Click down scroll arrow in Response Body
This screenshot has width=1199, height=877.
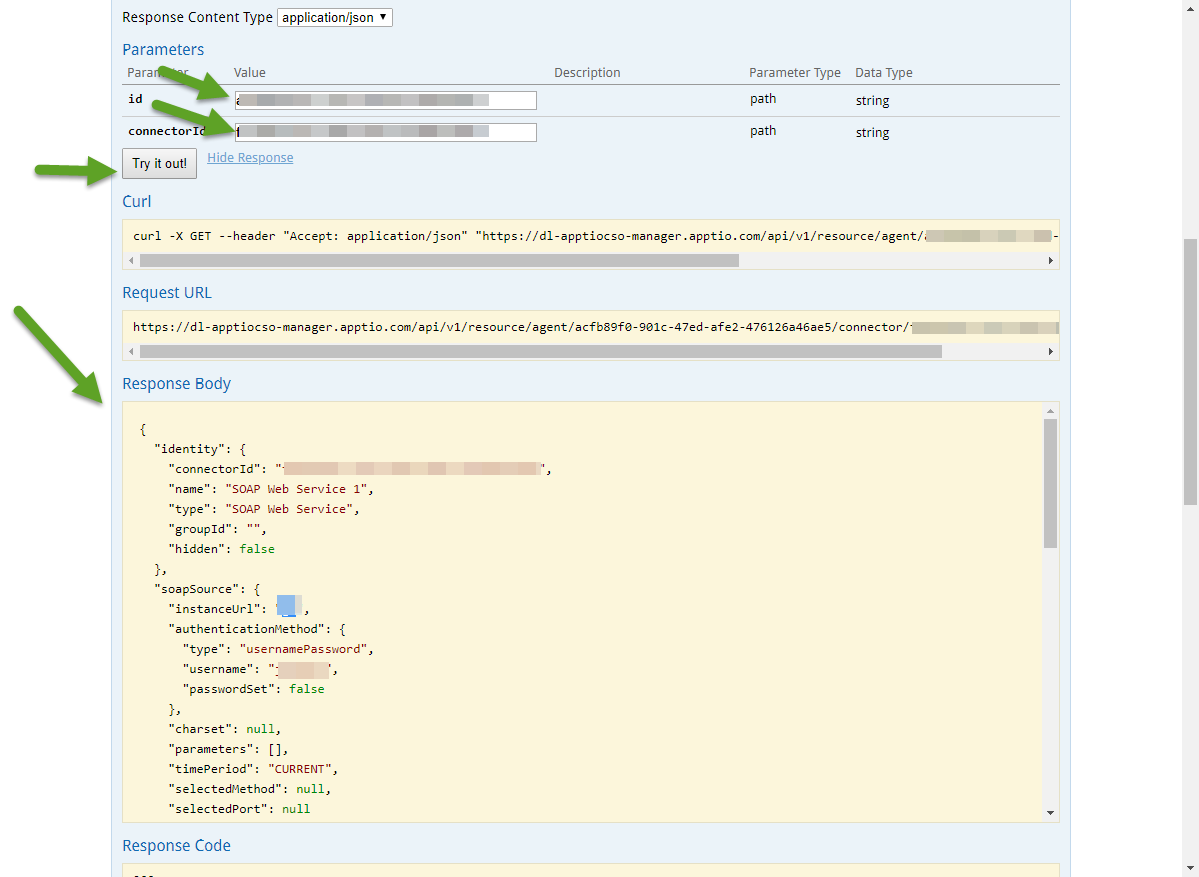point(1050,813)
